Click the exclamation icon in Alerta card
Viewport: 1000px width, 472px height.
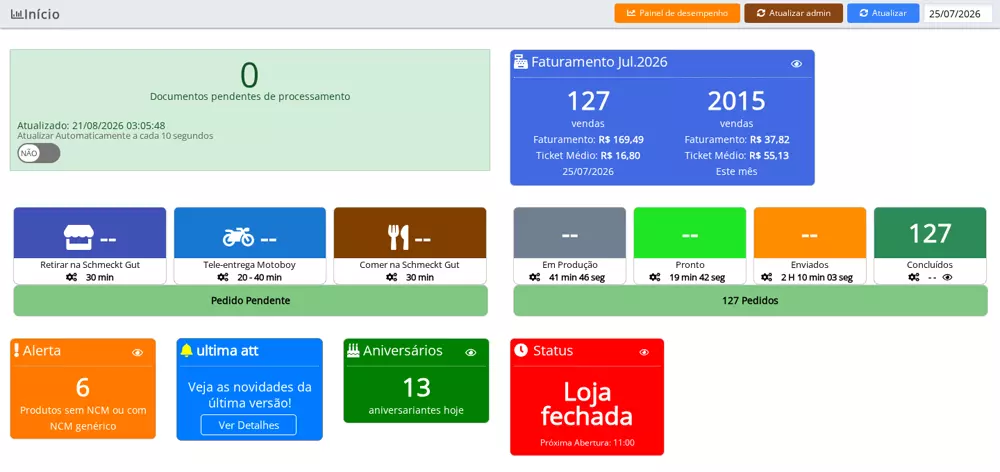(17, 350)
